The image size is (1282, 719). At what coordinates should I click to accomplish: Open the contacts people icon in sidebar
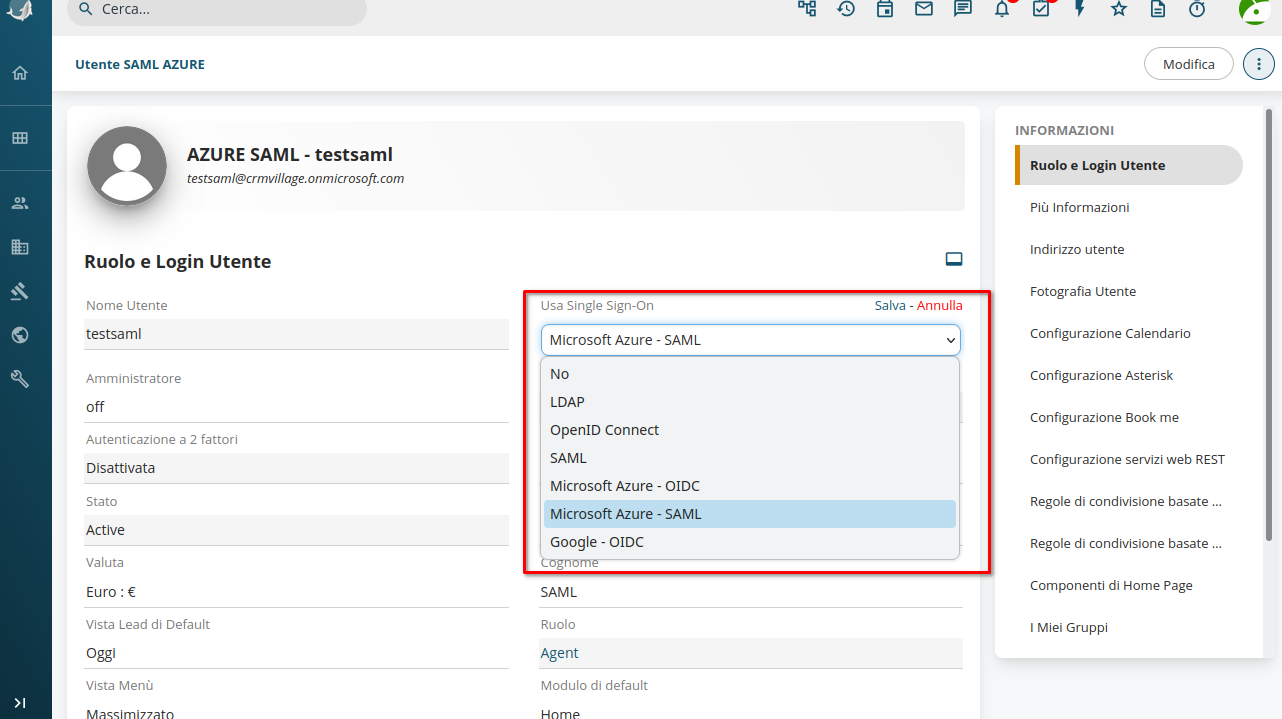pyautogui.click(x=20, y=203)
